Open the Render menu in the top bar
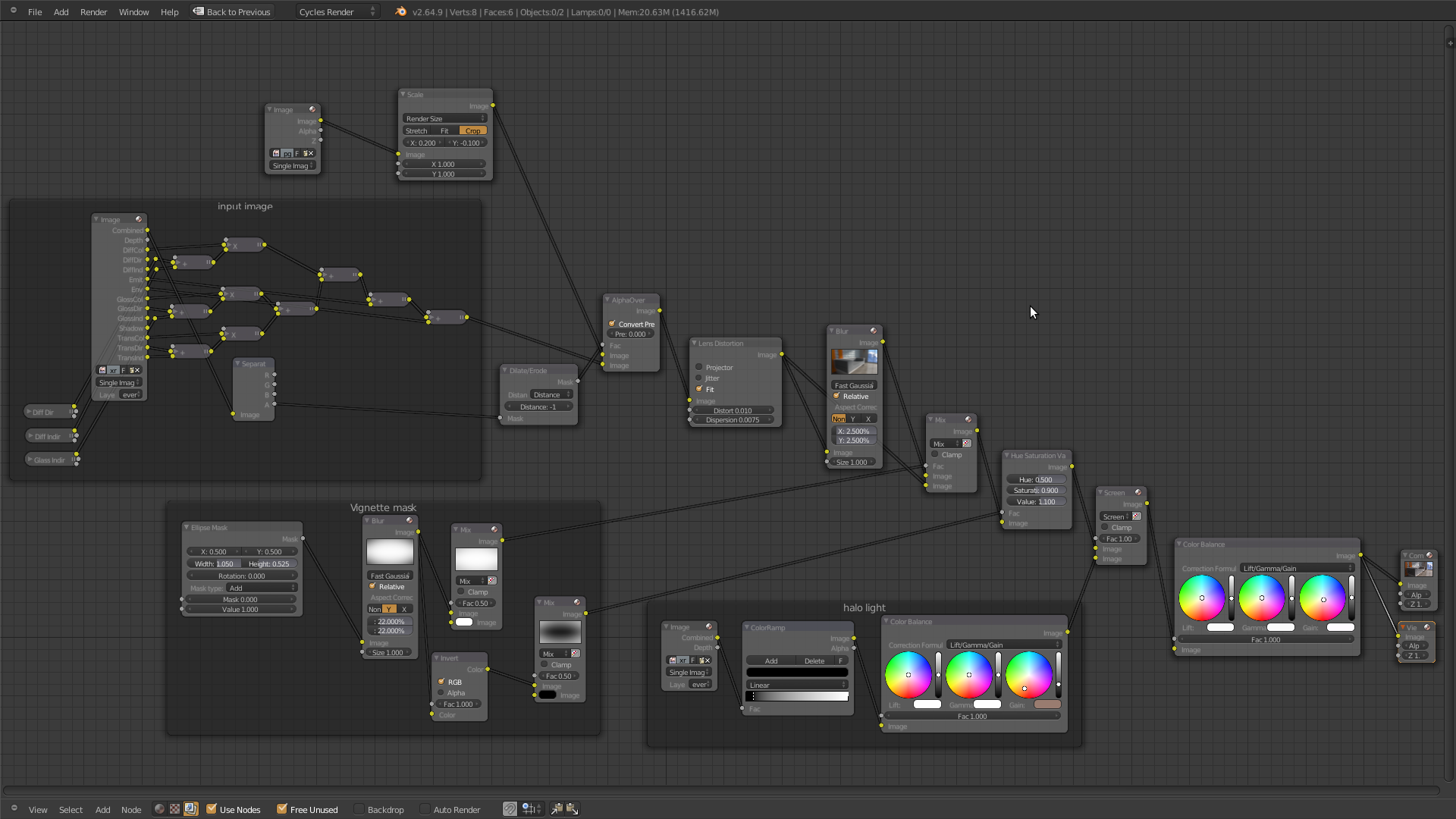 (x=94, y=11)
